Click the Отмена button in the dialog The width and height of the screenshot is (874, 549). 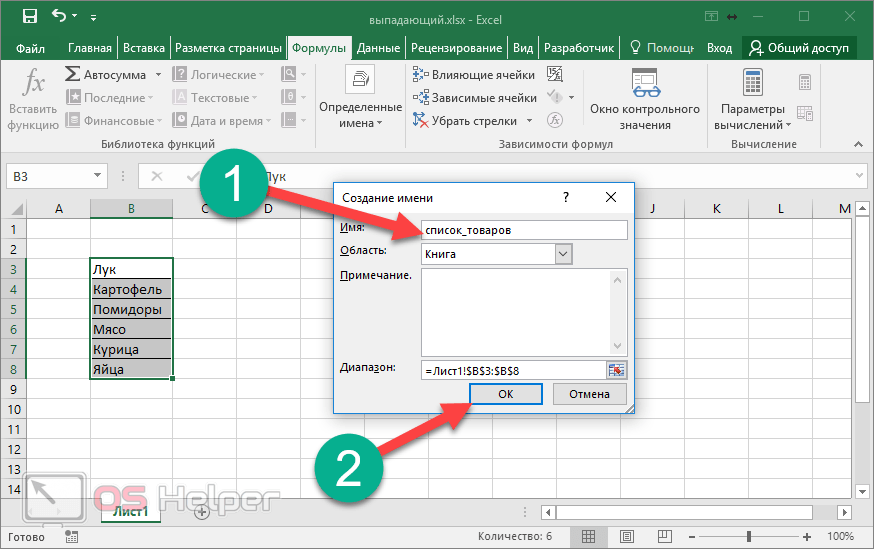pyautogui.click(x=589, y=394)
